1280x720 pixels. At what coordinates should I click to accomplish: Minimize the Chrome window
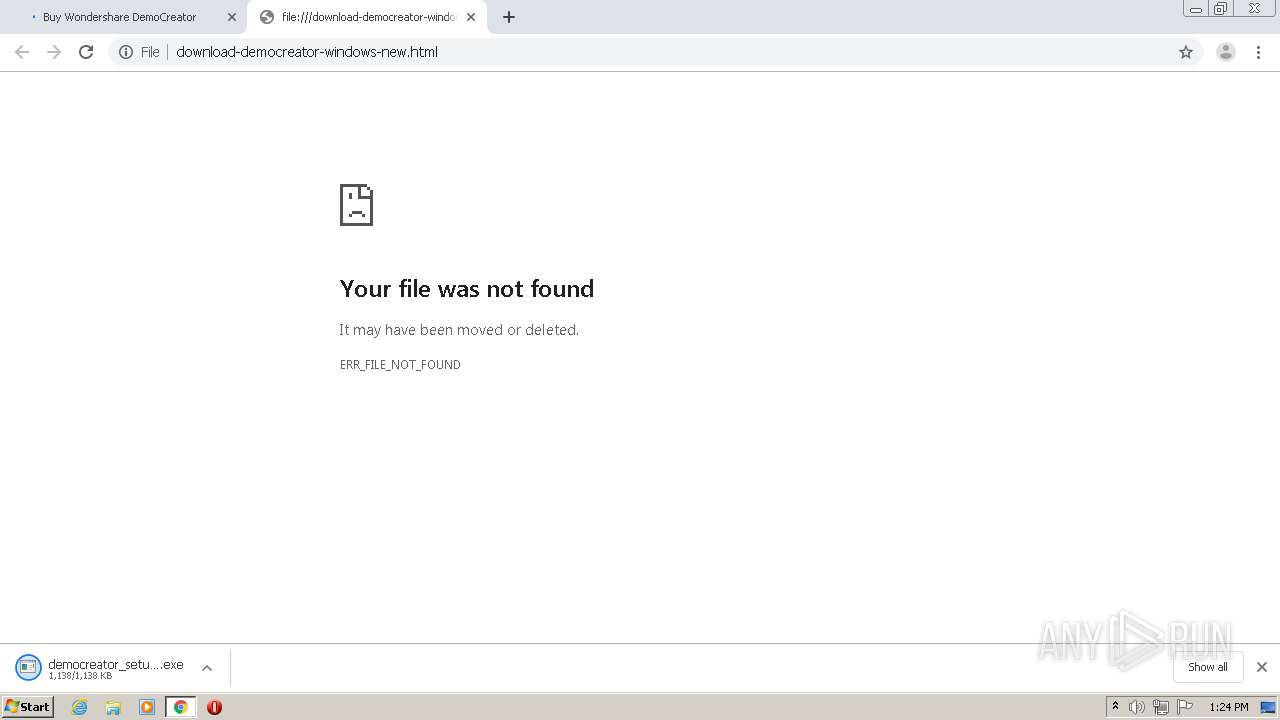[x=1196, y=9]
